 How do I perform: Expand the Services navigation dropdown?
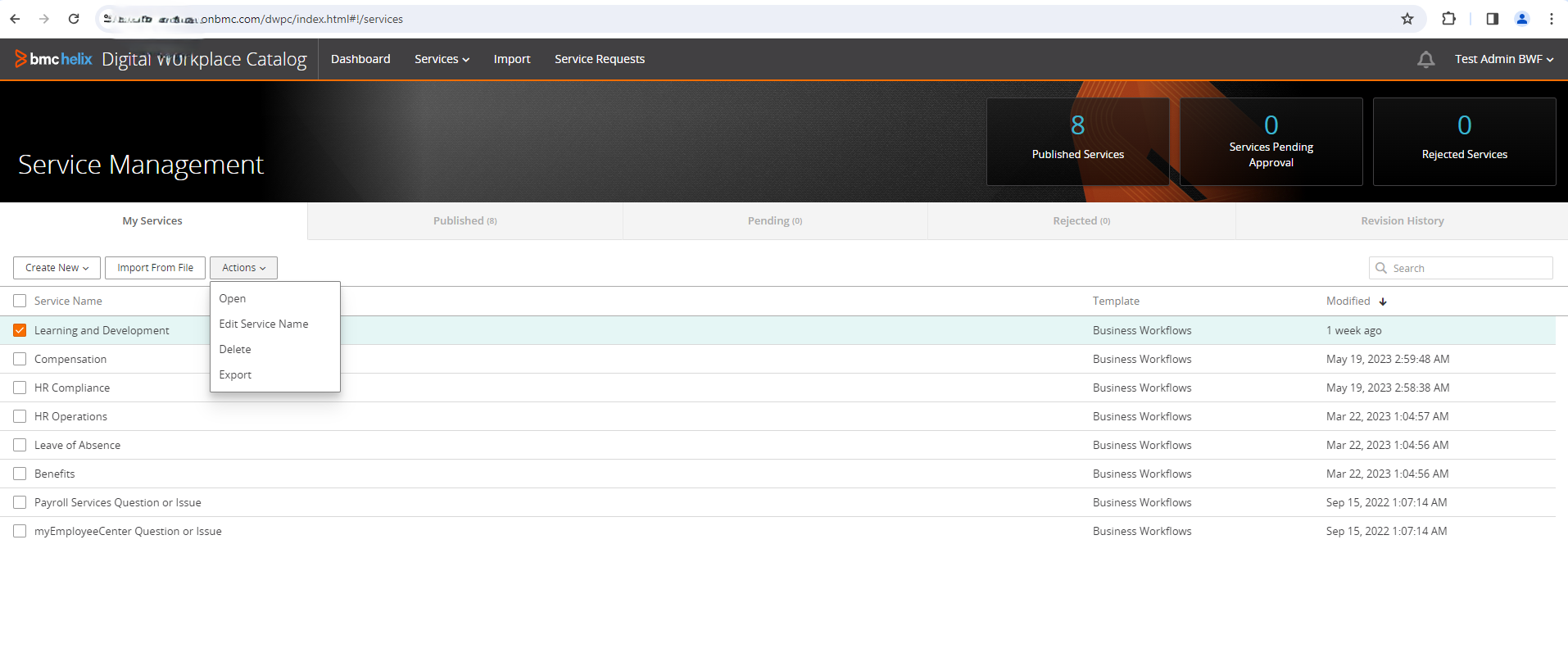click(x=442, y=59)
